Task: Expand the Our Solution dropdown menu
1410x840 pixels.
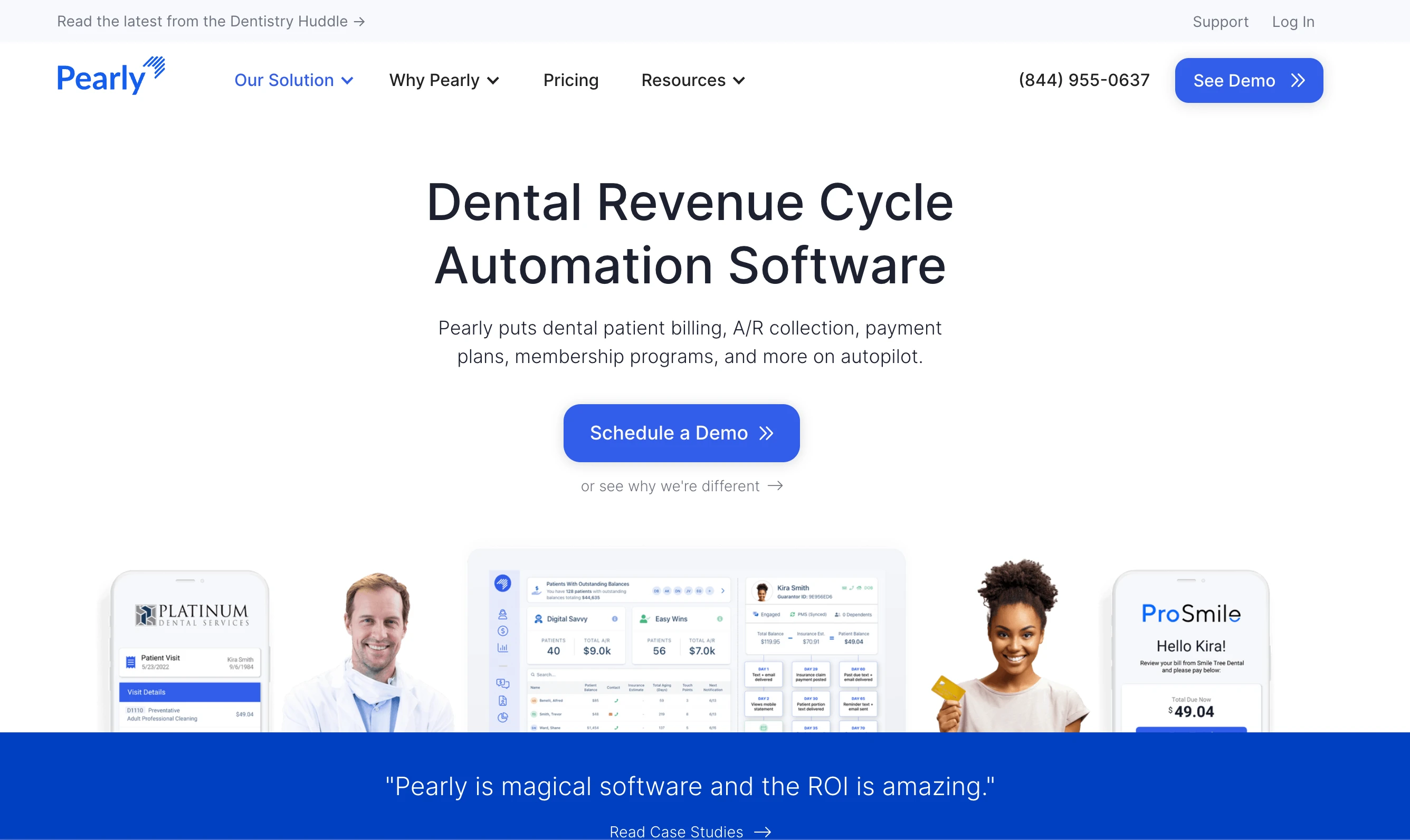Action: (x=293, y=80)
